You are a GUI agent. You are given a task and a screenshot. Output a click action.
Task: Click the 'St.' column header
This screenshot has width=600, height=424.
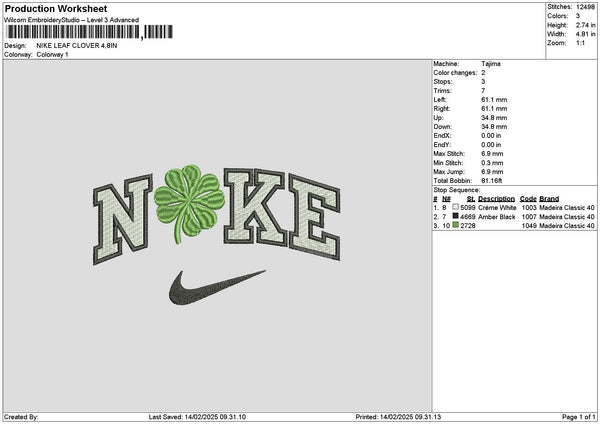point(471,199)
